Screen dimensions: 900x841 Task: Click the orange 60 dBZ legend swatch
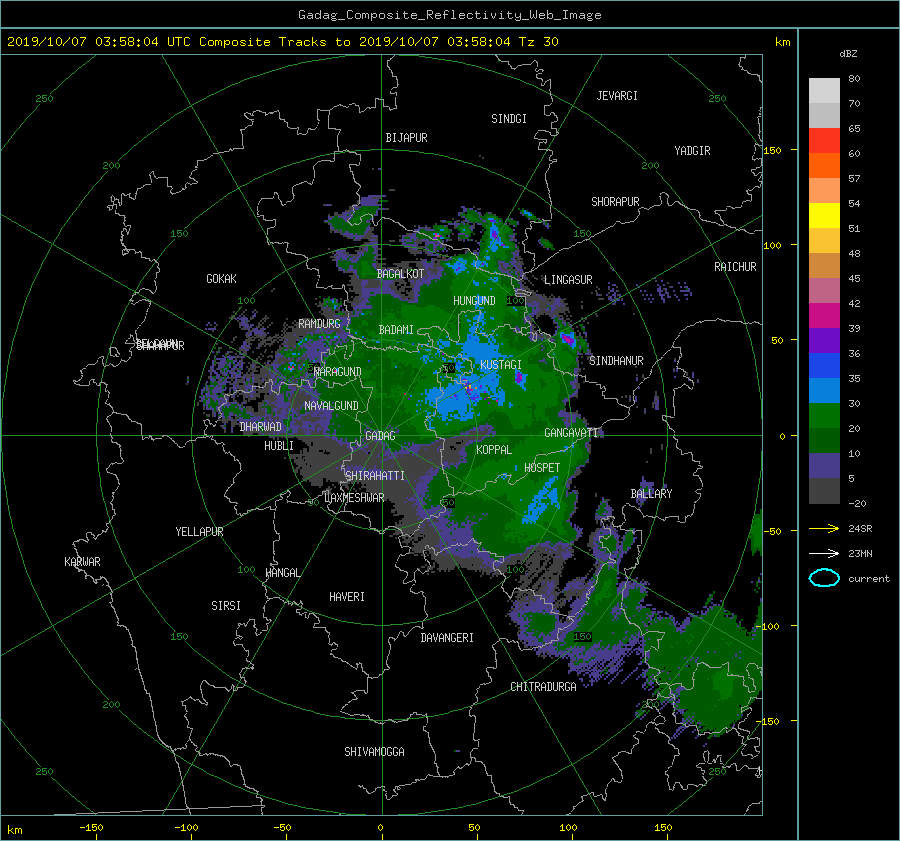pyautogui.click(x=824, y=166)
